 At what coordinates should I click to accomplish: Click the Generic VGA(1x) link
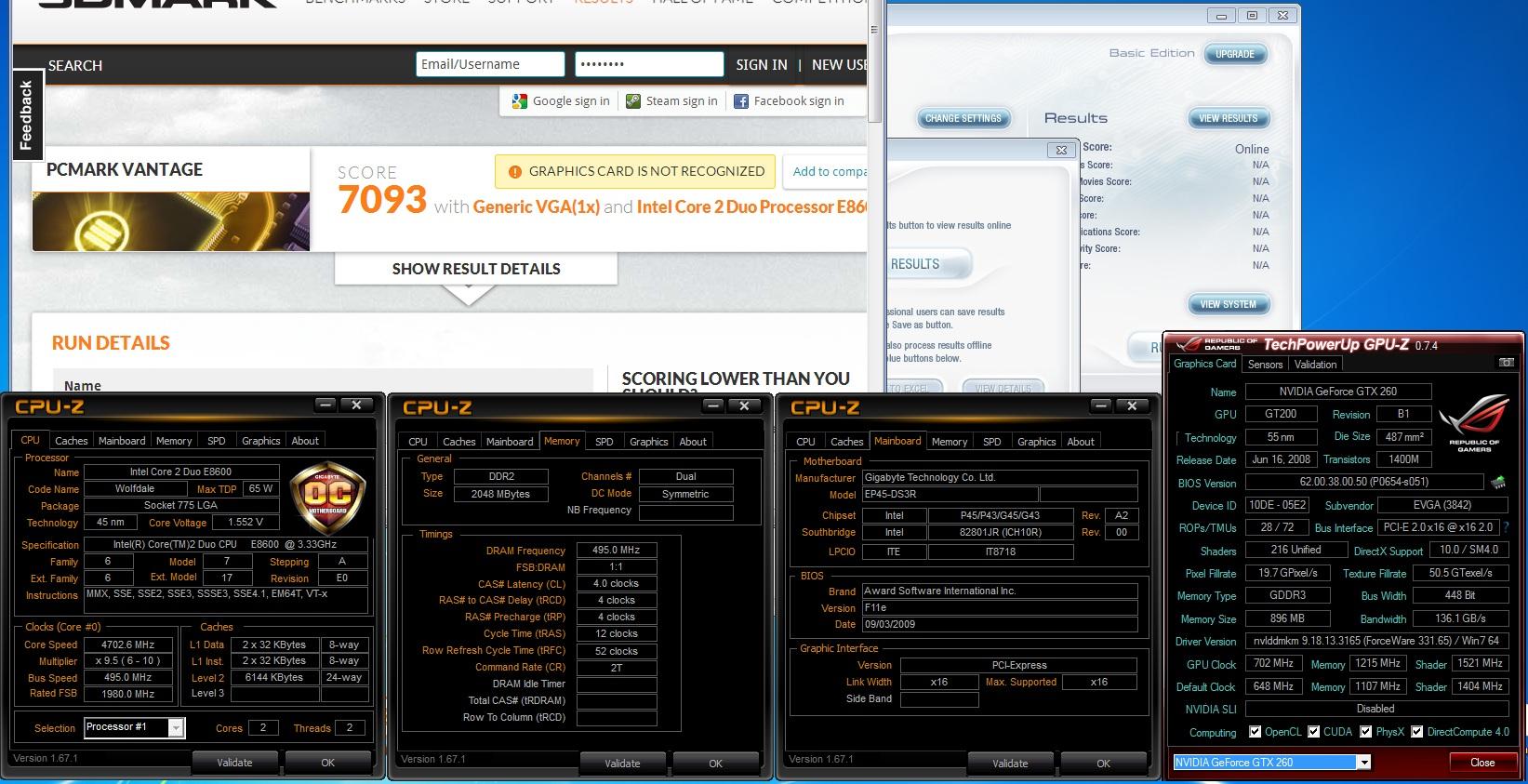coord(537,206)
